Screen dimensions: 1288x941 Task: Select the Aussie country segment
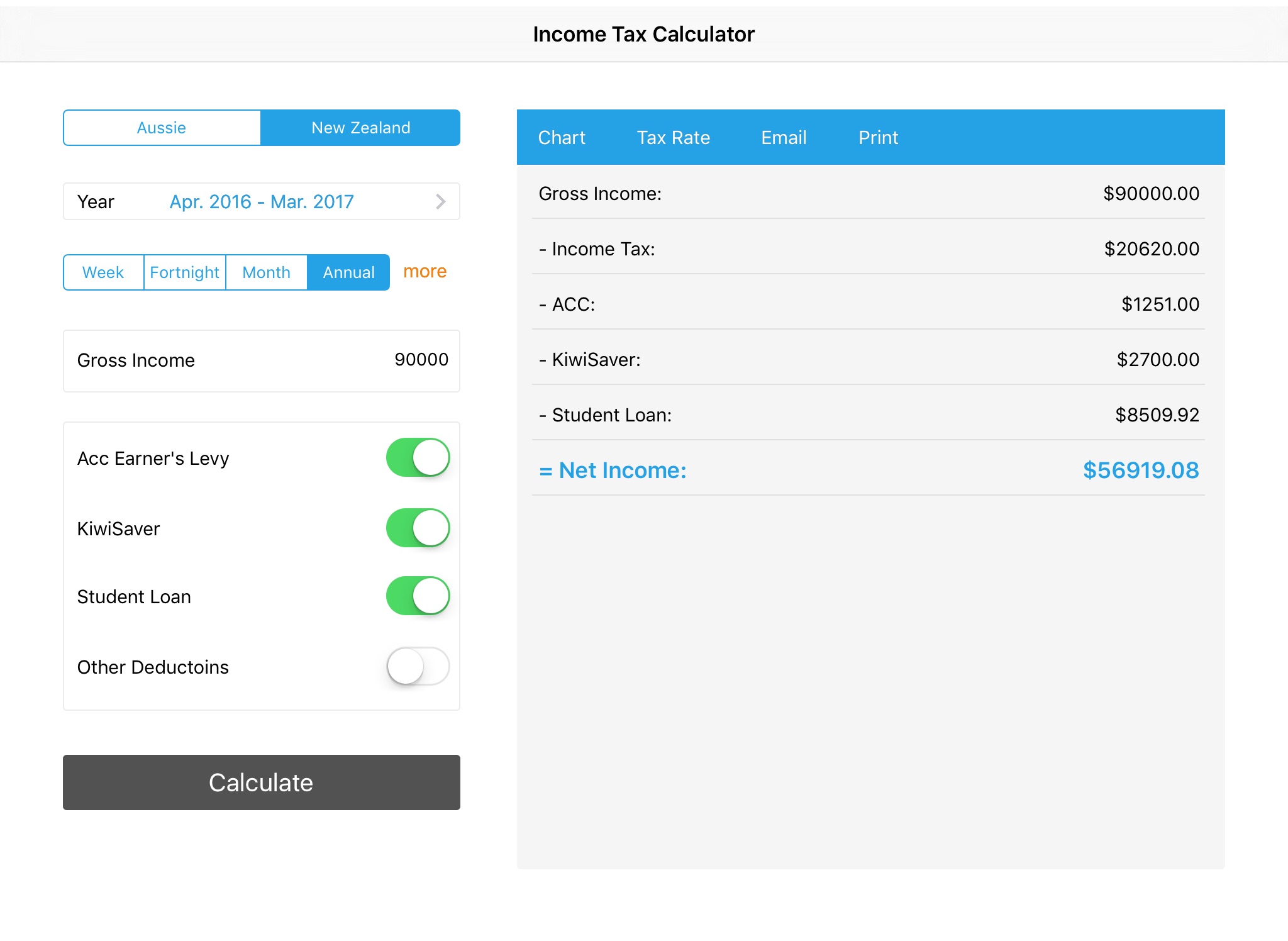162,128
